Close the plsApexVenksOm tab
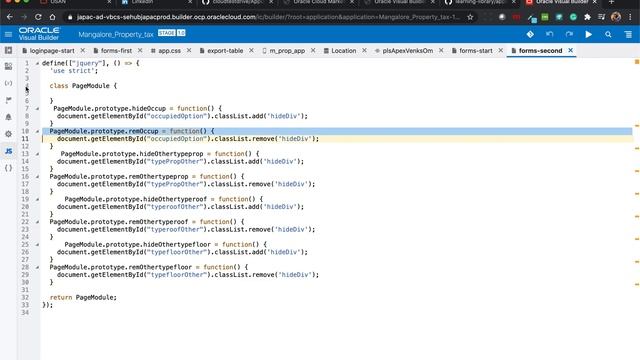This screenshot has height=360, width=640. click(441, 50)
